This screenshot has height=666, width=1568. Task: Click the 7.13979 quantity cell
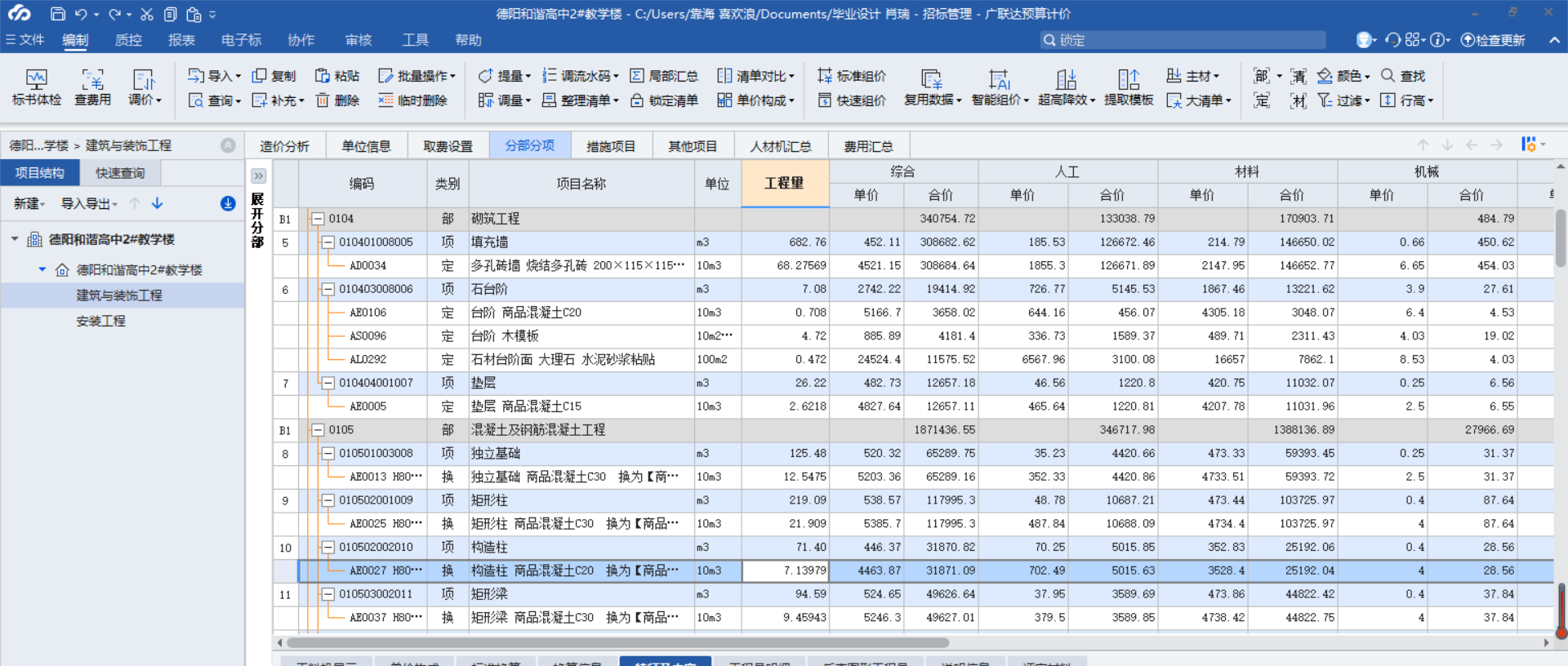coord(785,571)
